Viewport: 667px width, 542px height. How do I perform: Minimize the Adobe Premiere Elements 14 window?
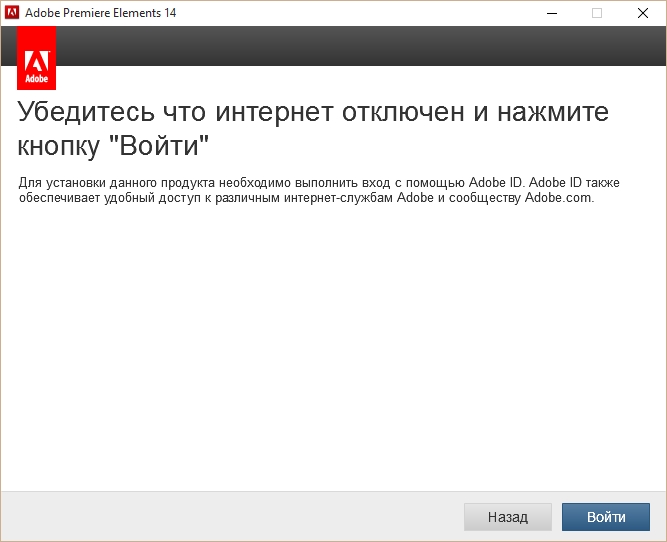coord(552,13)
